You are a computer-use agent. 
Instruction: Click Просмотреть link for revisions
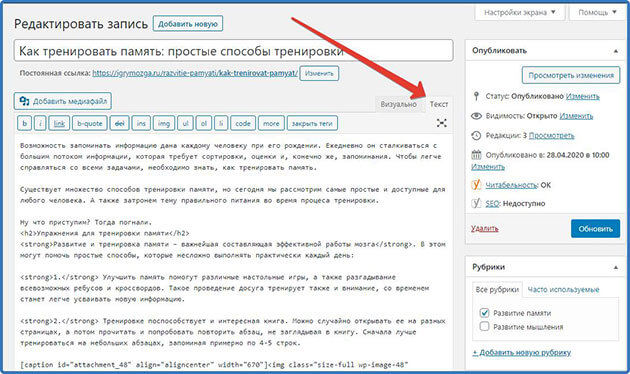pyautogui.click(x=551, y=135)
